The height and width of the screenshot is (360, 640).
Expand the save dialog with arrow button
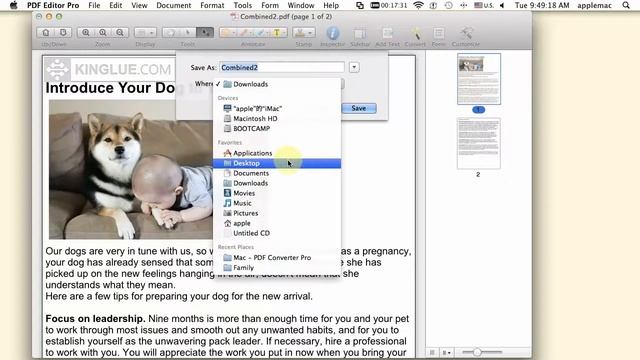[x=354, y=67]
